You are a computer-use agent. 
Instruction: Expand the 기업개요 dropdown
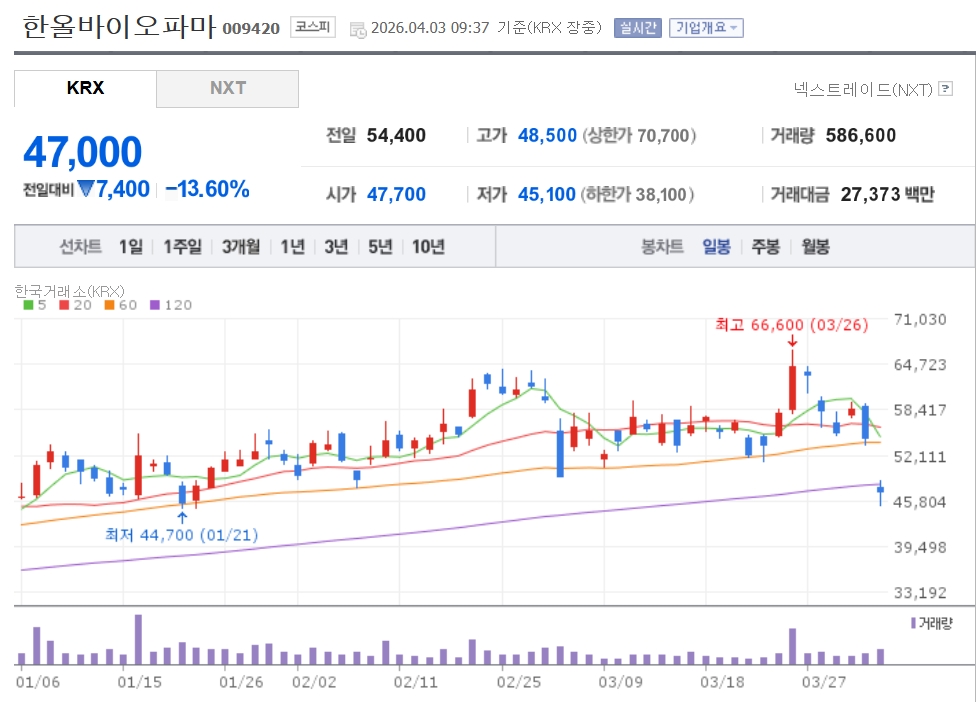[706, 28]
